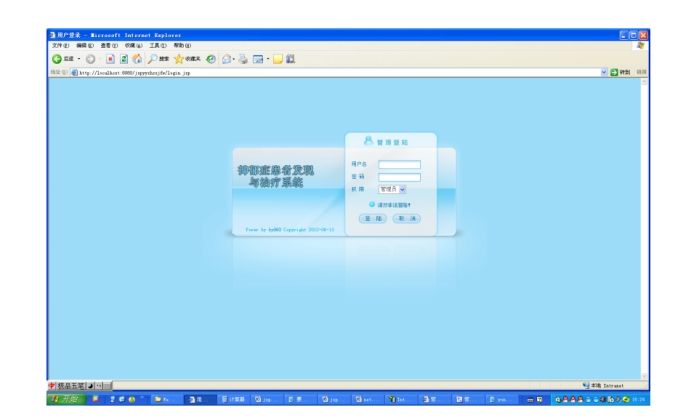Click the 链接 links label right of Go
The image size is (692, 418).
(641, 72)
